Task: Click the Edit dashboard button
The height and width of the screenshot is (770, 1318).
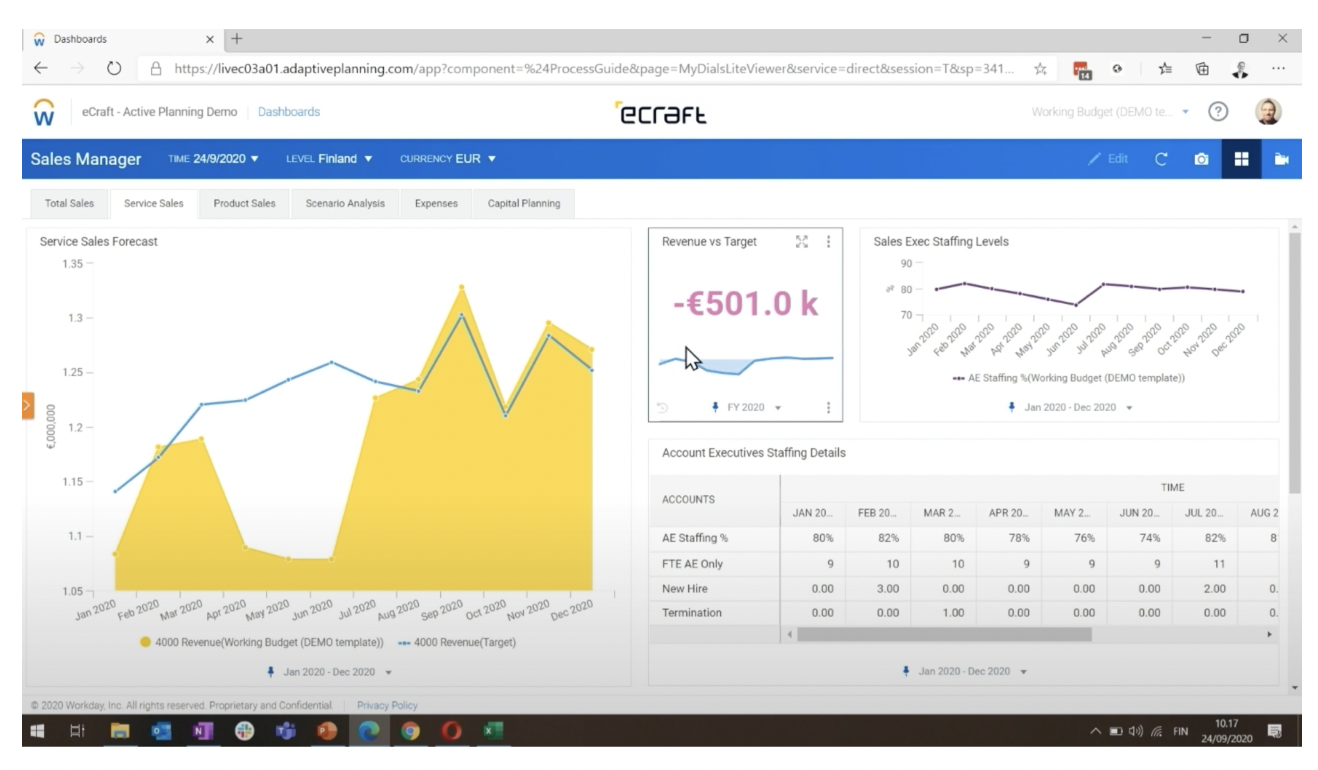Action: coord(1108,159)
